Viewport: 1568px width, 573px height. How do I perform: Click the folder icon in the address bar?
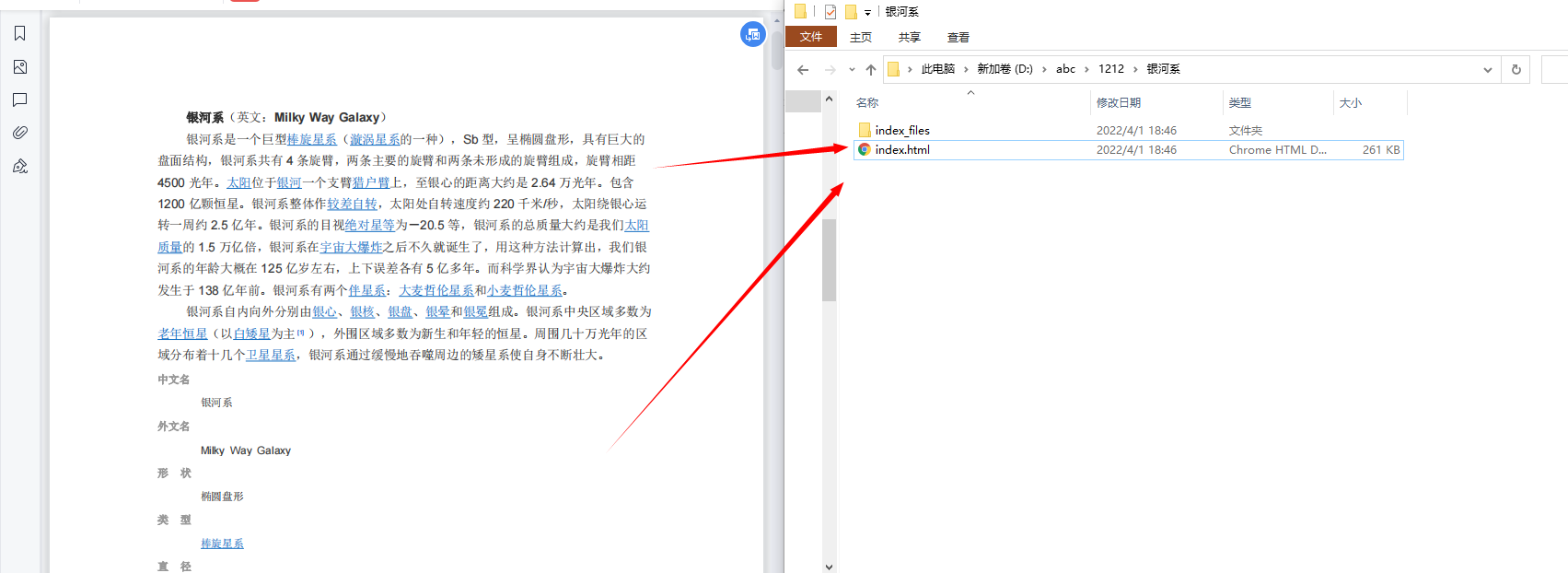[893, 69]
